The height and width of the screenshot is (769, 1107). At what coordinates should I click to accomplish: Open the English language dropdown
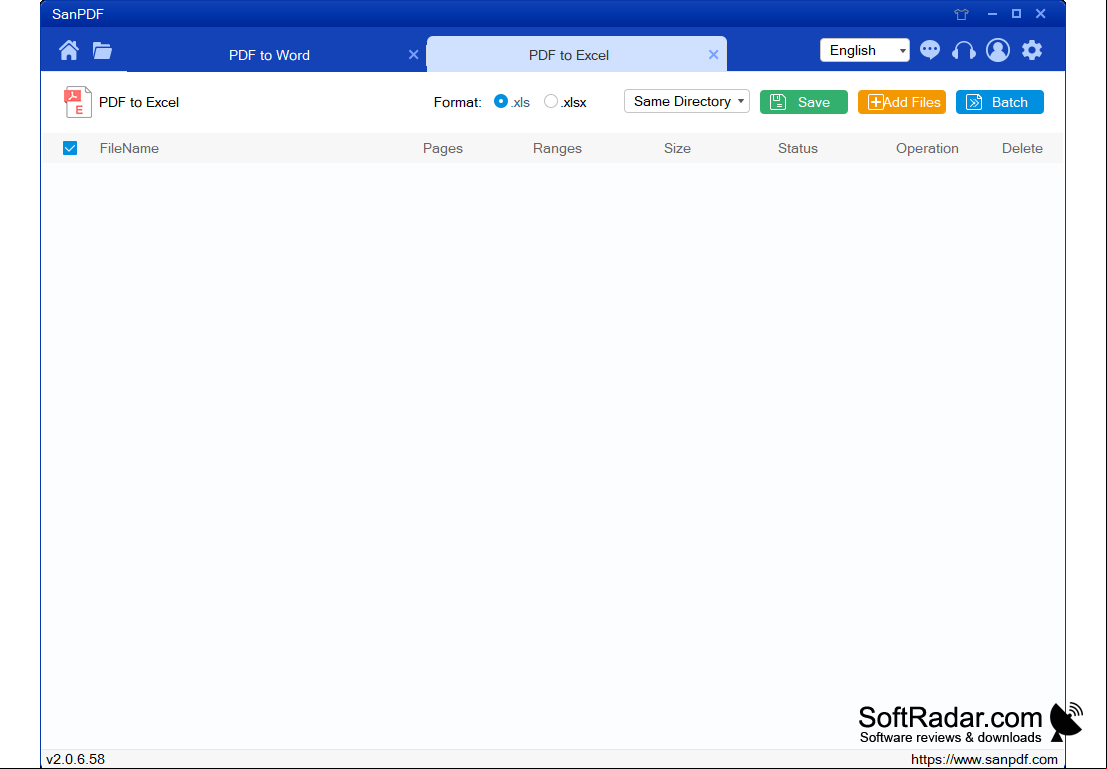865,50
